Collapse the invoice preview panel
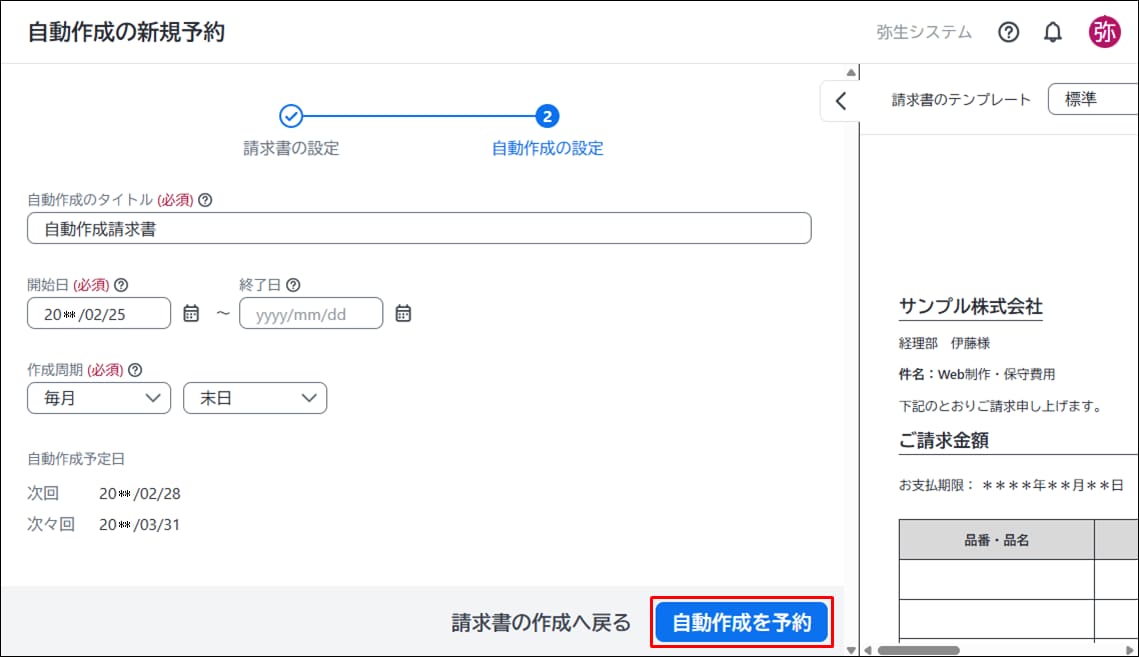This screenshot has width=1139, height=657. pos(840,101)
